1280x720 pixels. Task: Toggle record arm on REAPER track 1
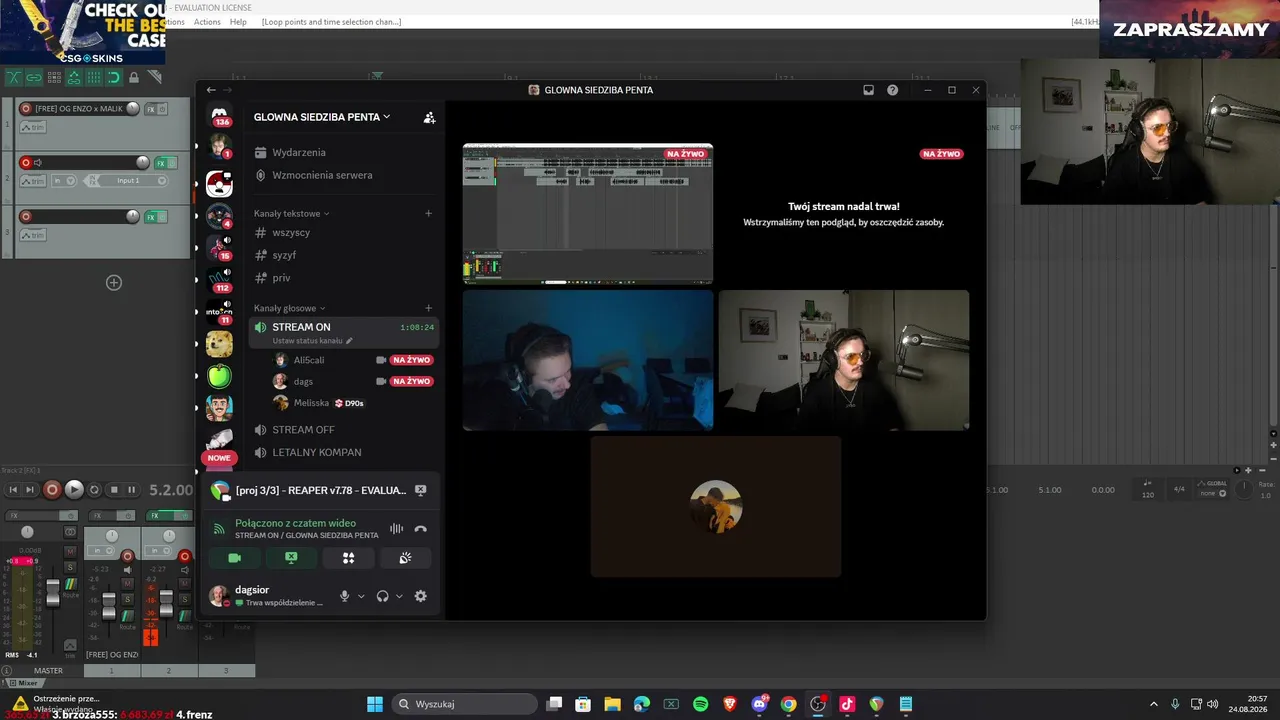[x=26, y=109]
